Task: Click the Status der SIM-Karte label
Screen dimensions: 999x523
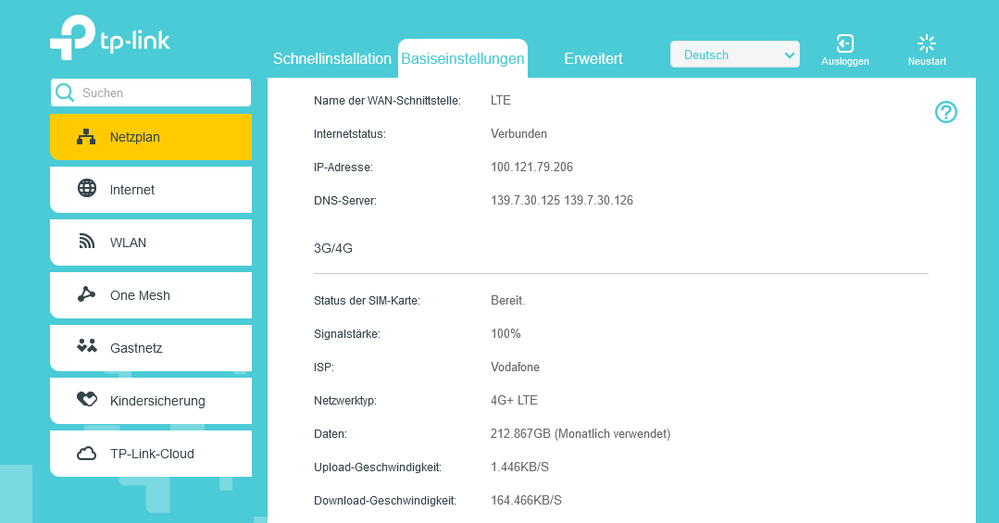Action: [367, 301]
